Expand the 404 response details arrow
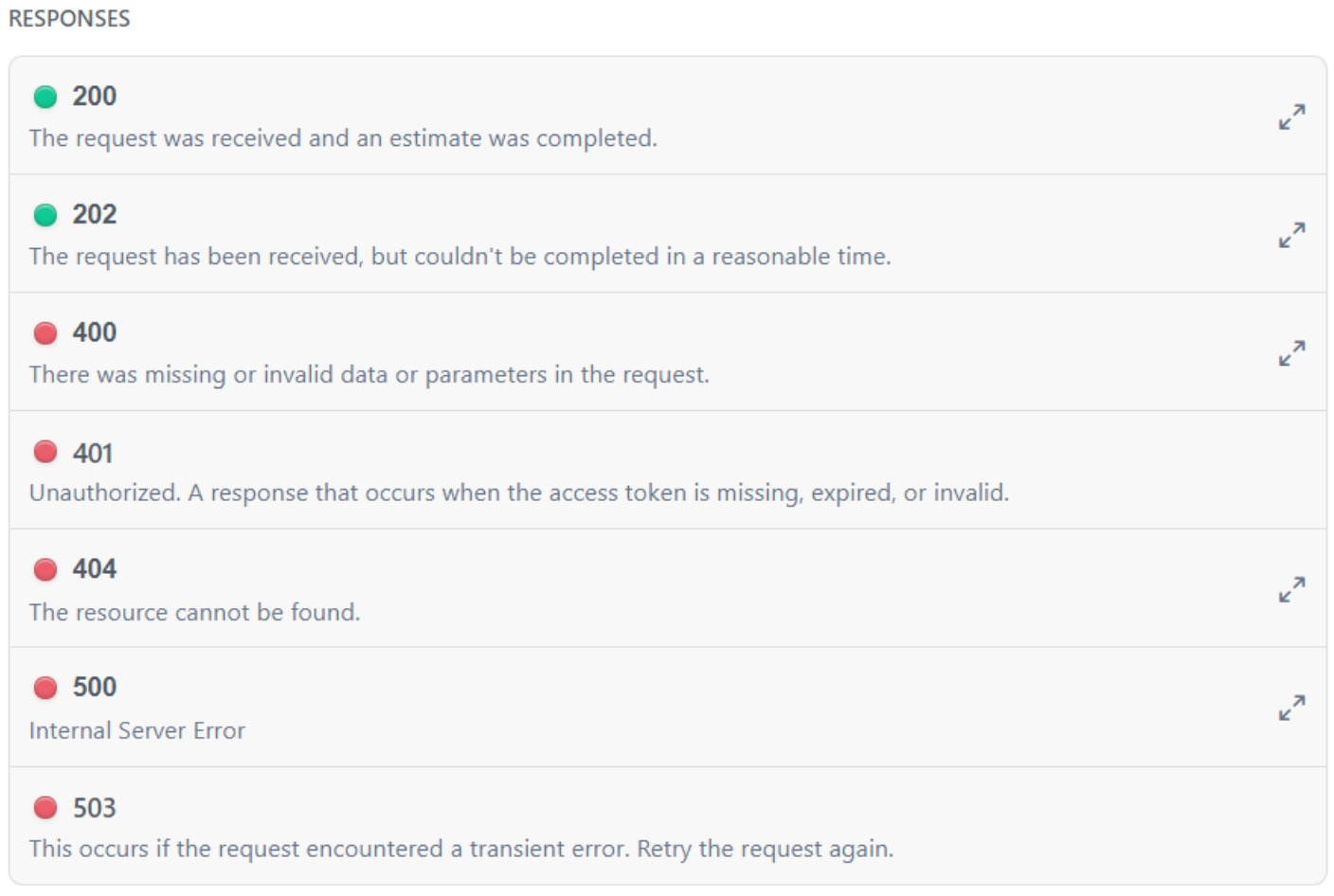1334x896 pixels. (1291, 589)
